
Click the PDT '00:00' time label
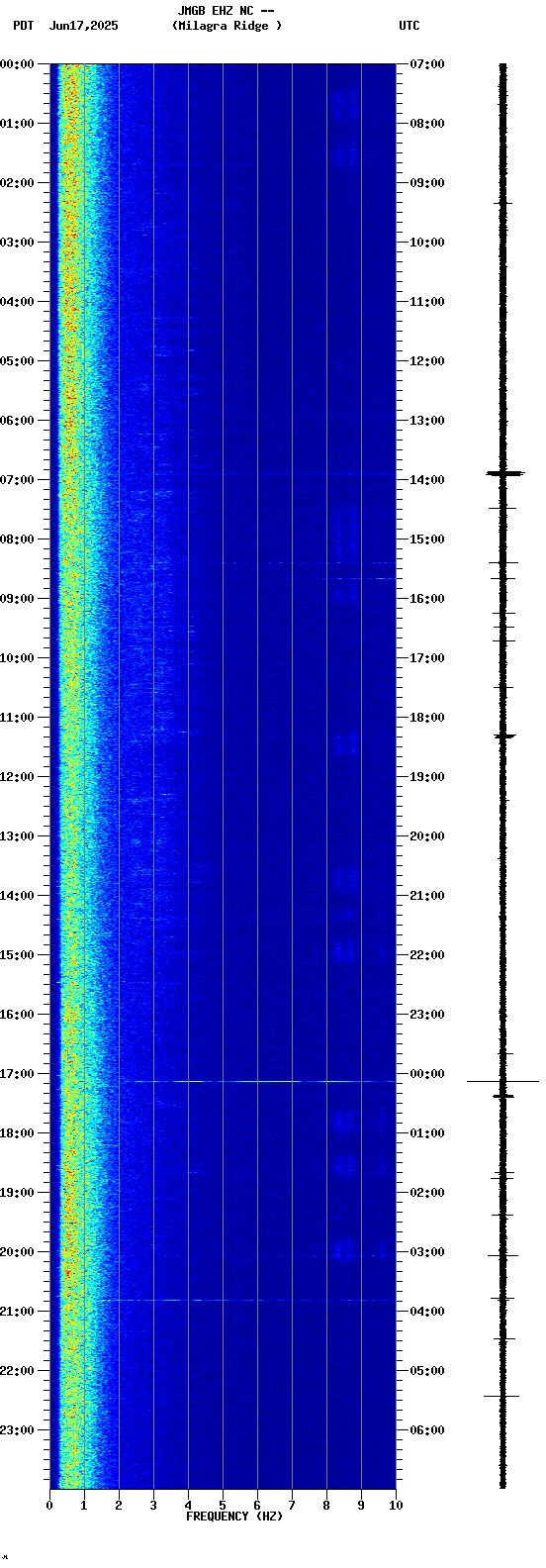pyautogui.click(x=17, y=64)
